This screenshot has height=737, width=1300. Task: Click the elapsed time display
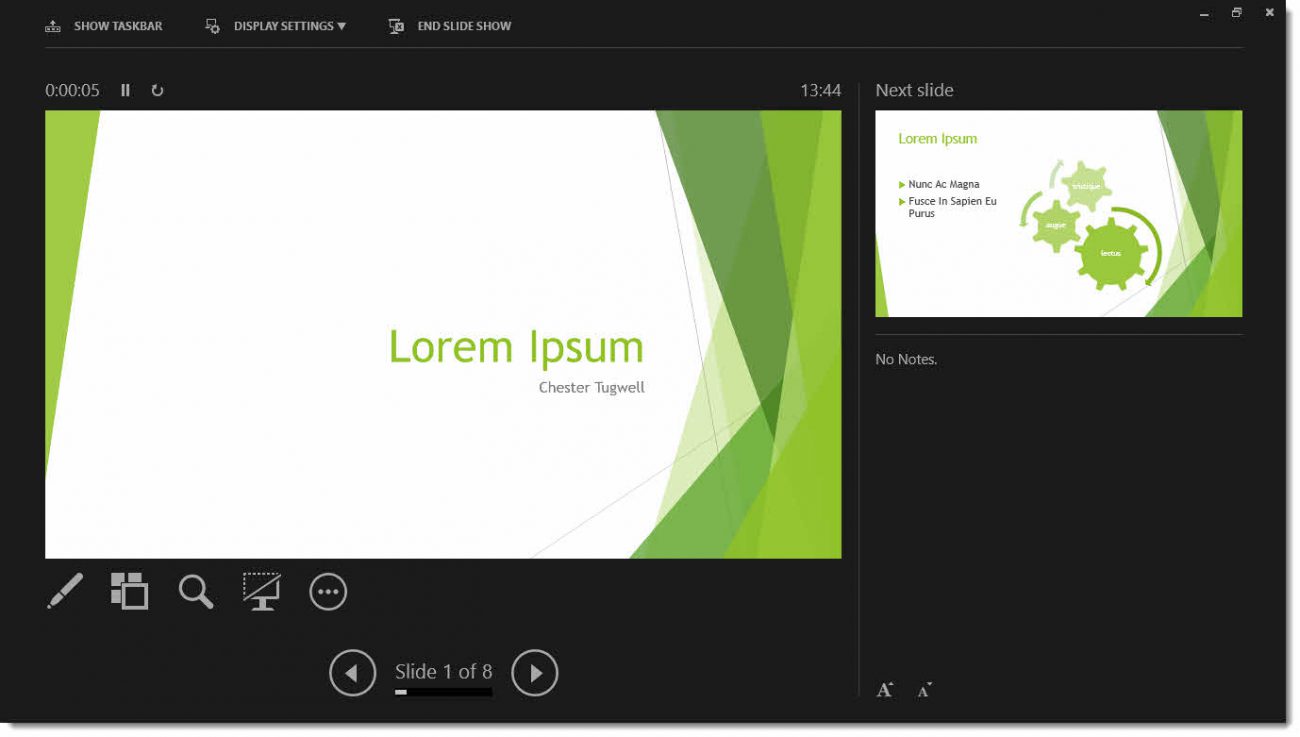72,90
